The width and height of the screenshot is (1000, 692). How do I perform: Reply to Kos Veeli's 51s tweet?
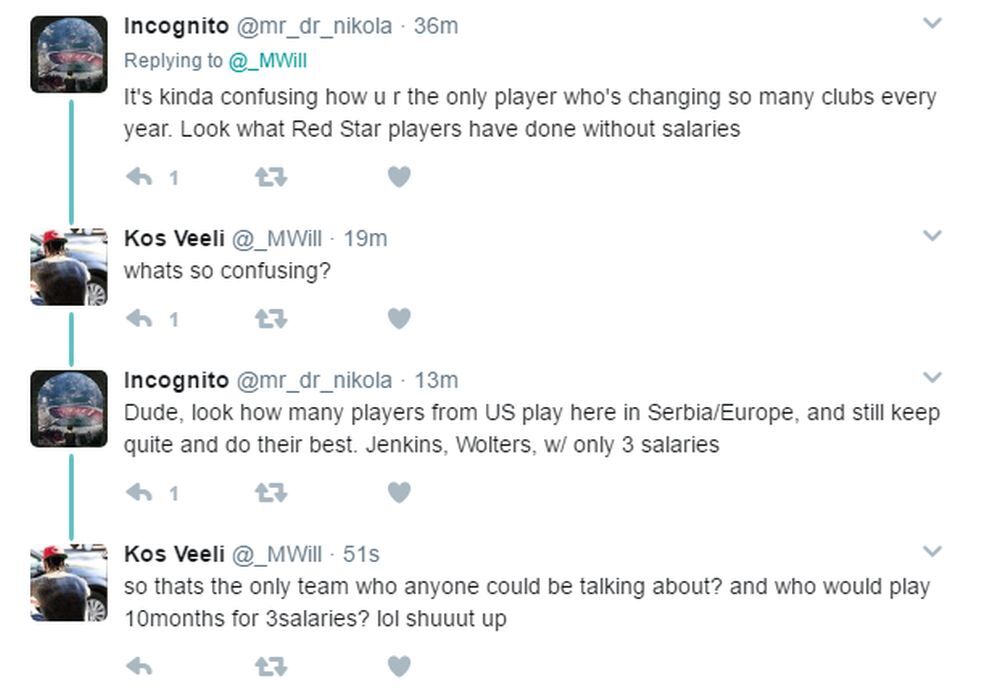[x=139, y=666]
